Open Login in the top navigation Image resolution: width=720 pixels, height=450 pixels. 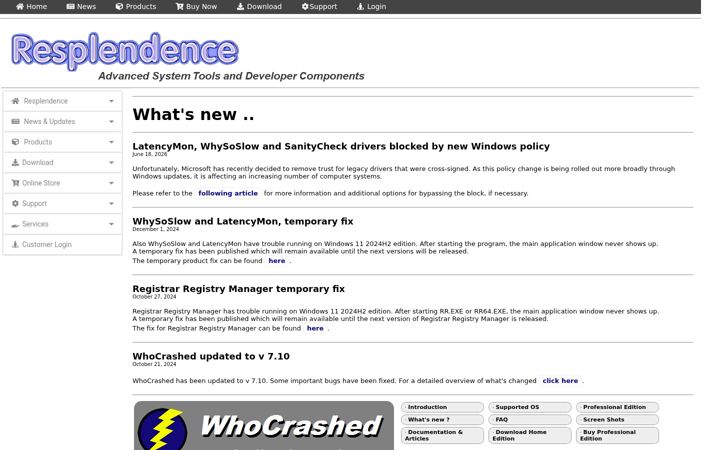[371, 6]
